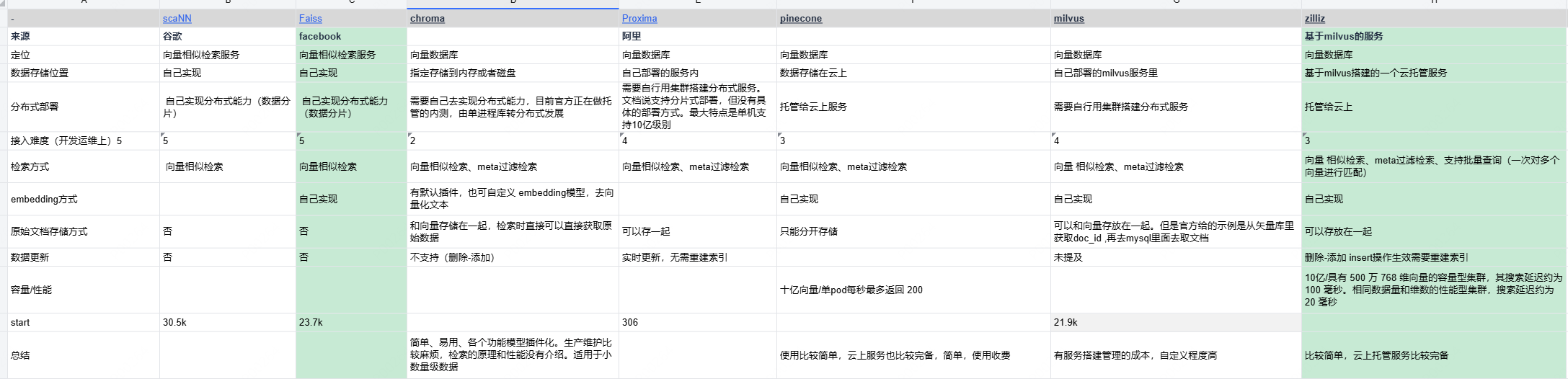Click pinecone's 托管给云上服务 cell
Screen dimensions: 1568x379
913,107
